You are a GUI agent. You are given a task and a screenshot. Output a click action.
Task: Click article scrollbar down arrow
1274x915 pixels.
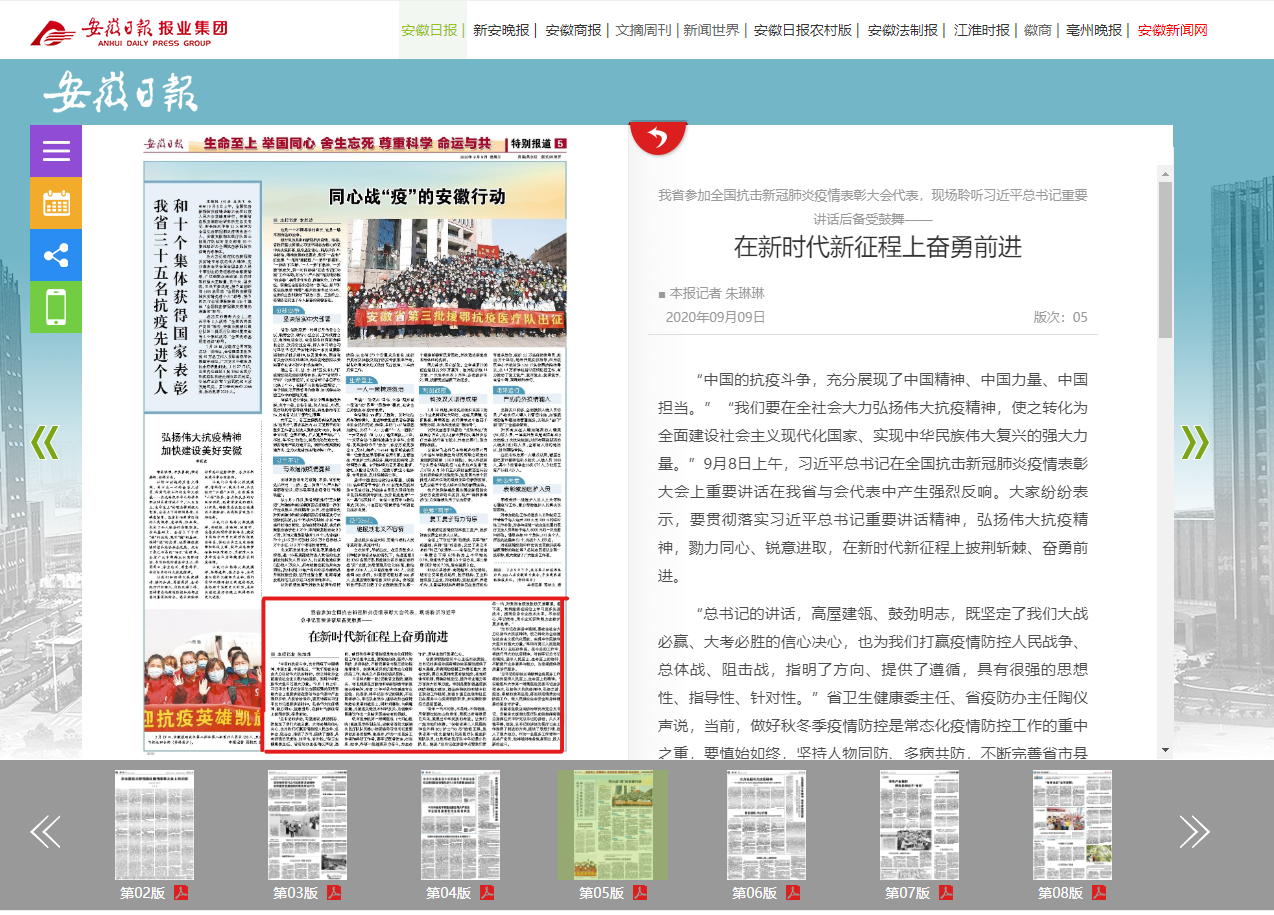pos(1165,749)
